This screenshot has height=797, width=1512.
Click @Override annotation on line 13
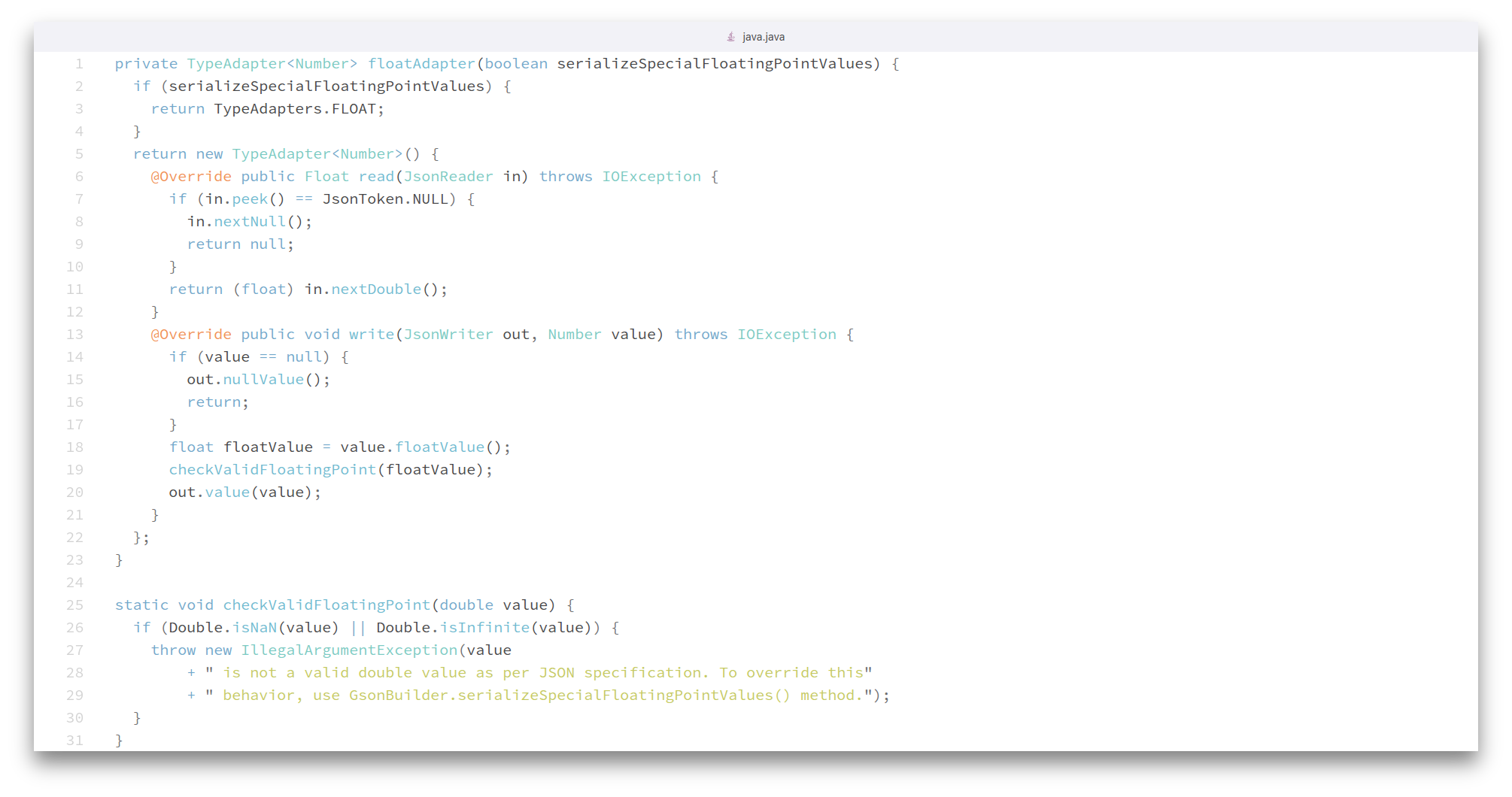191,335
